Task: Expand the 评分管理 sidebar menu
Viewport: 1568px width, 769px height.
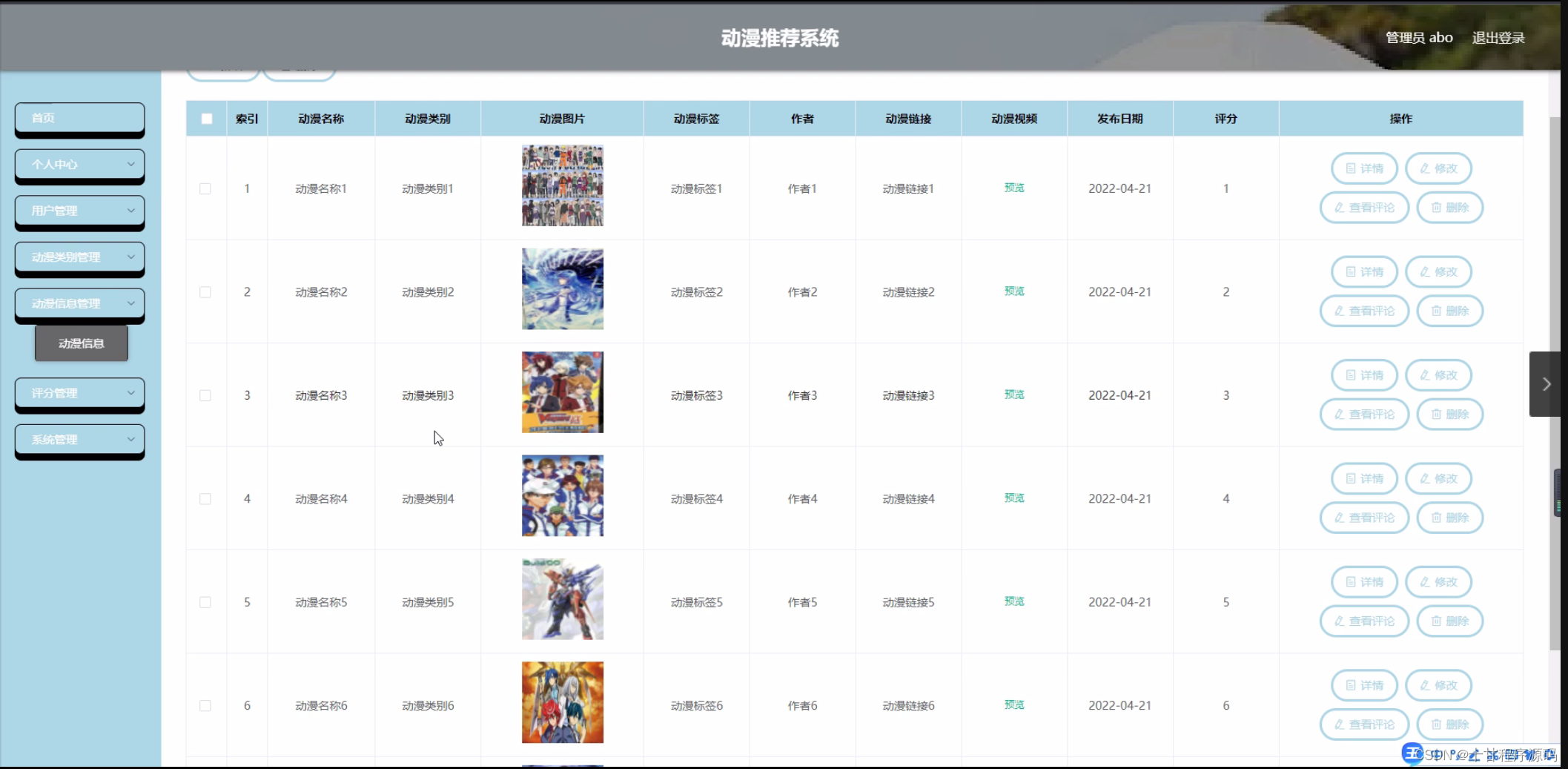Action: (x=79, y=393)
